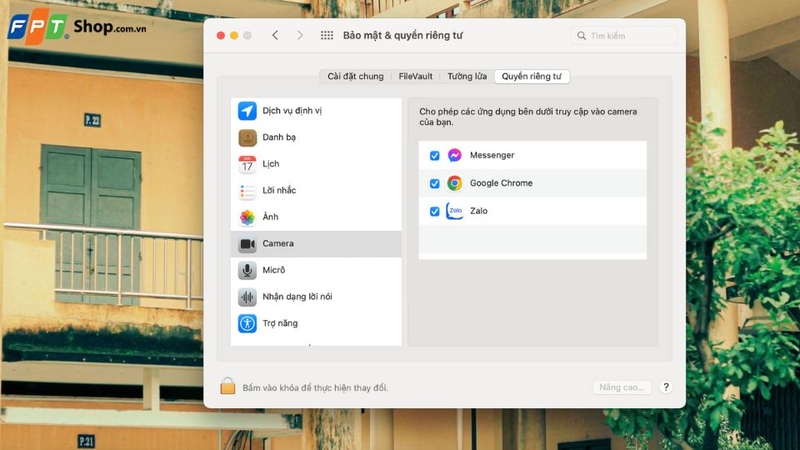The image size is (800, 450).
Task: Click the Tìm kiếm search field
Action: pyautogui.click(x=625, y=36)
